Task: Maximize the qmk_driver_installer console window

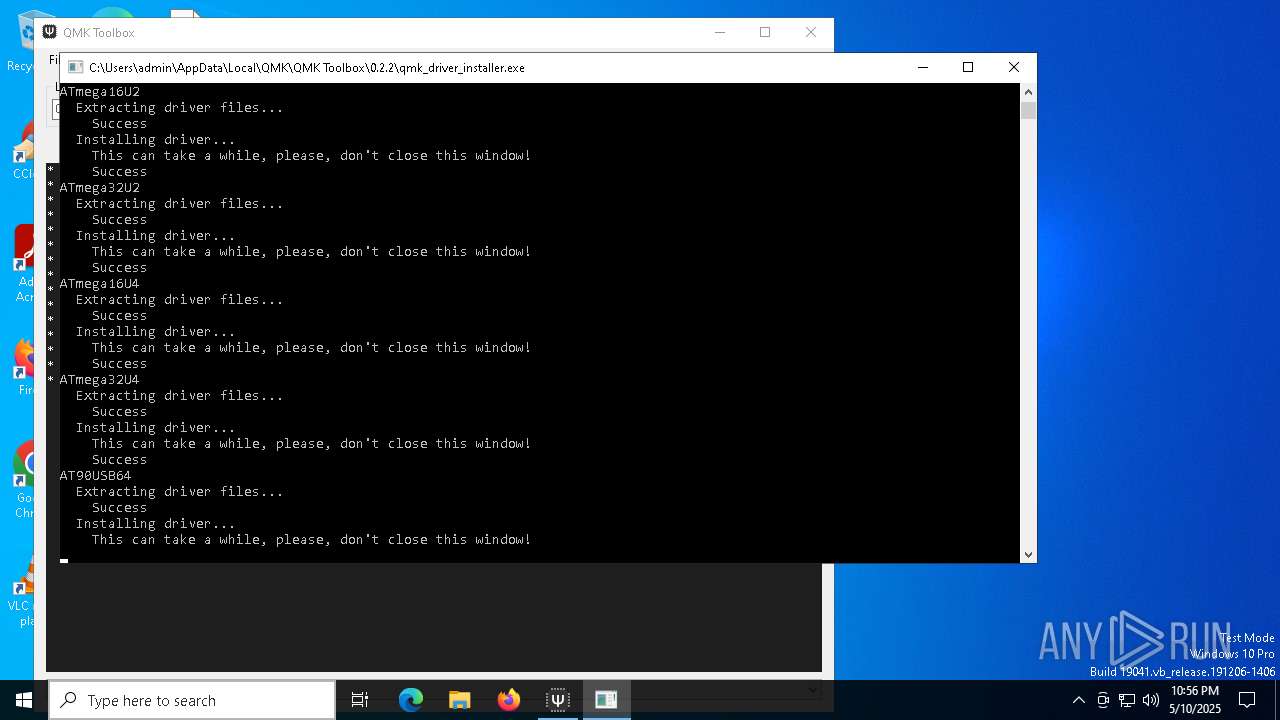Action: [968, 67]
